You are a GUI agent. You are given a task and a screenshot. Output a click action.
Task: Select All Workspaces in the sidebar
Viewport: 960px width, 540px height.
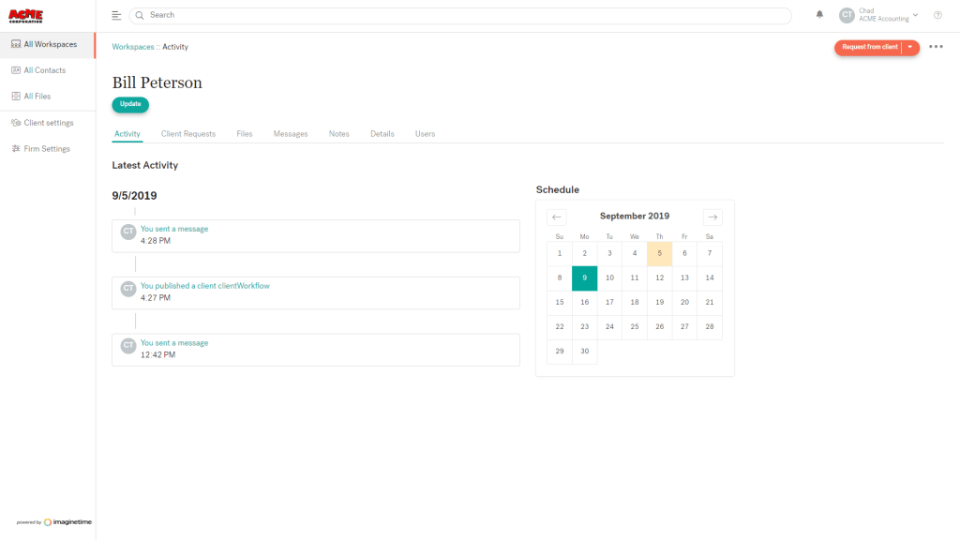[x=48, y=45]
